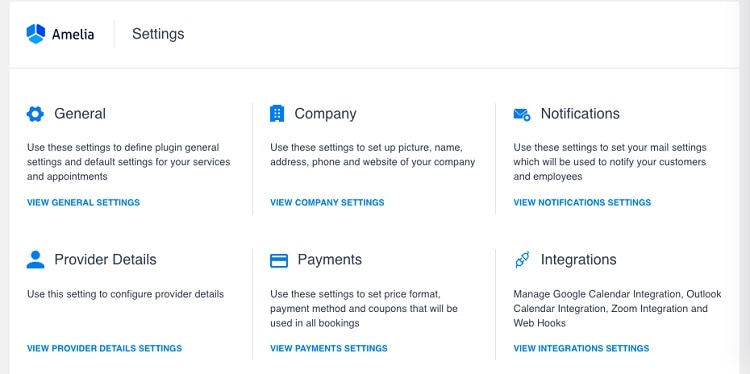Open View General Settings link

coord(83,203)
